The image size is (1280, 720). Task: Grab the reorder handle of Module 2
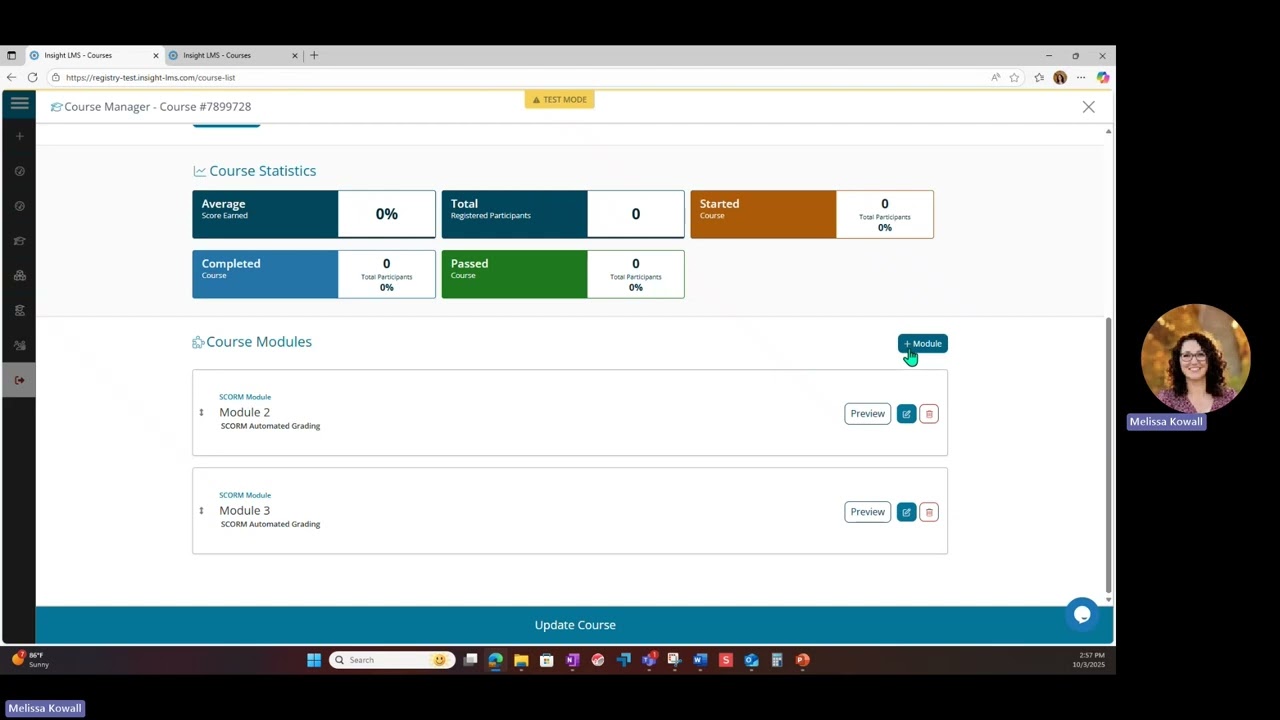[x=201, y=413]
